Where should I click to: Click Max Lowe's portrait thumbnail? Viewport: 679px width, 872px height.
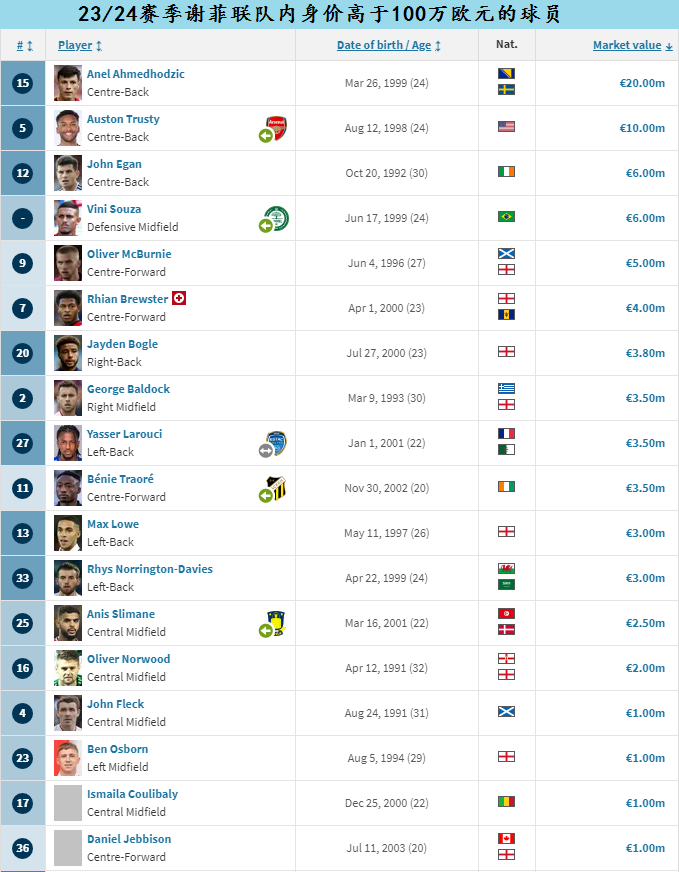(68, 532)
